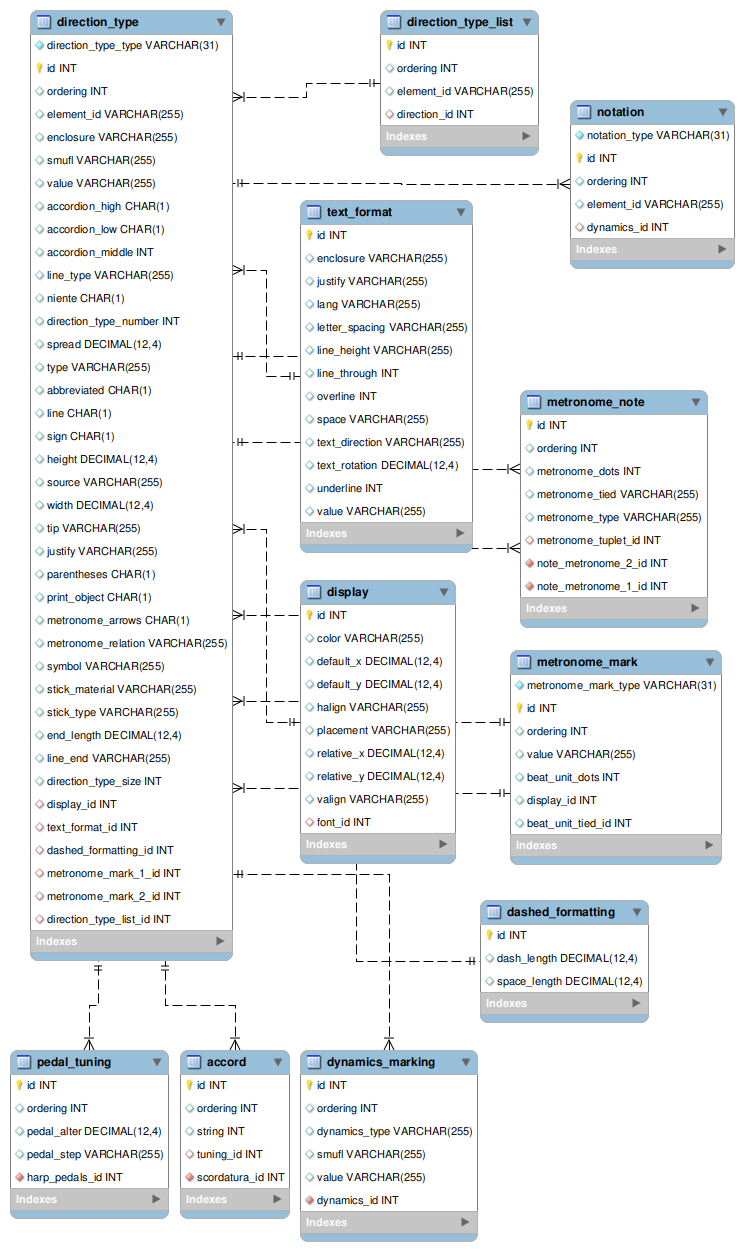This screenshot has height=1251, width=744.
Task: Collapse the direction_type table with header arrow
Action: 220,22
